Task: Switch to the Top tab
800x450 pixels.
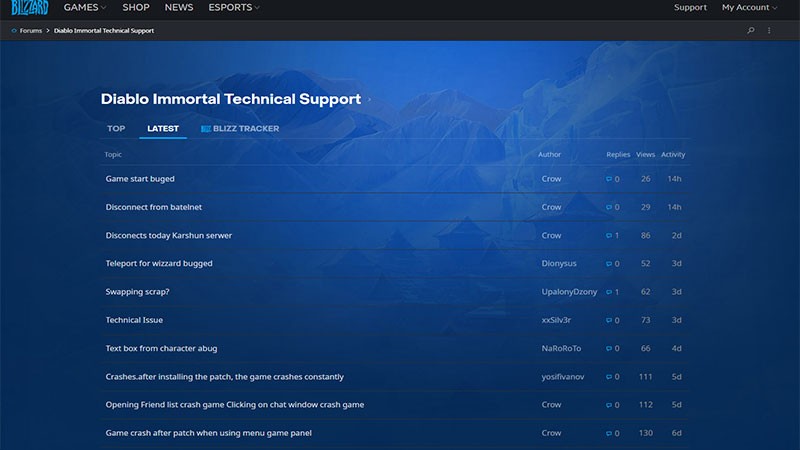Action: [x=116, y=129]
